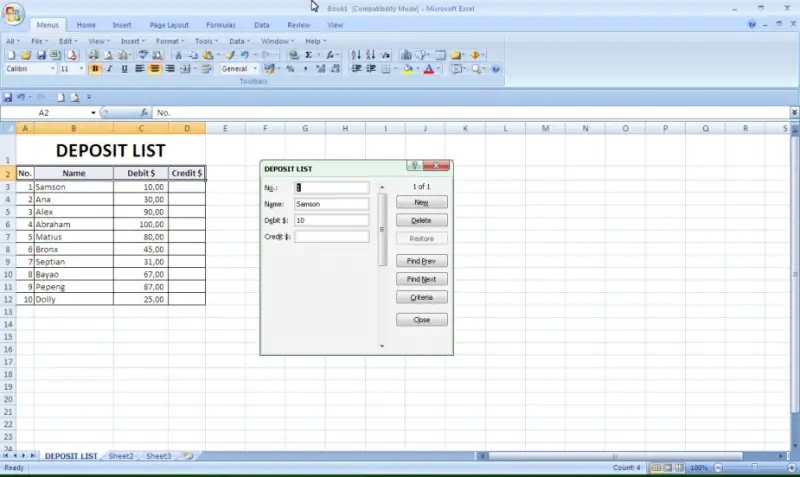Toggle Underline formatting in toolbar

click(124, 69)
